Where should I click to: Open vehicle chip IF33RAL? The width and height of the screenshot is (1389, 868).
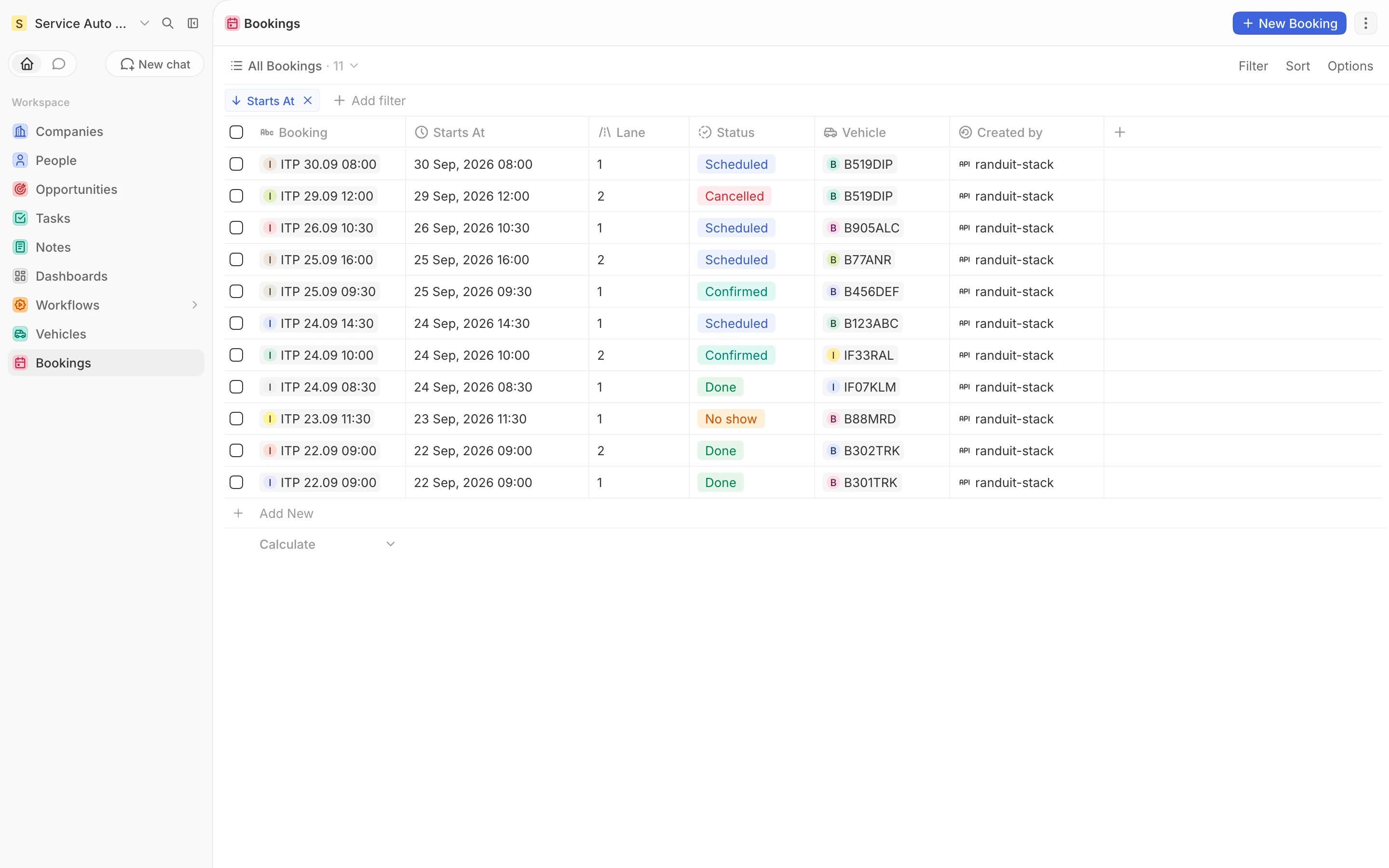coord(860,355)
